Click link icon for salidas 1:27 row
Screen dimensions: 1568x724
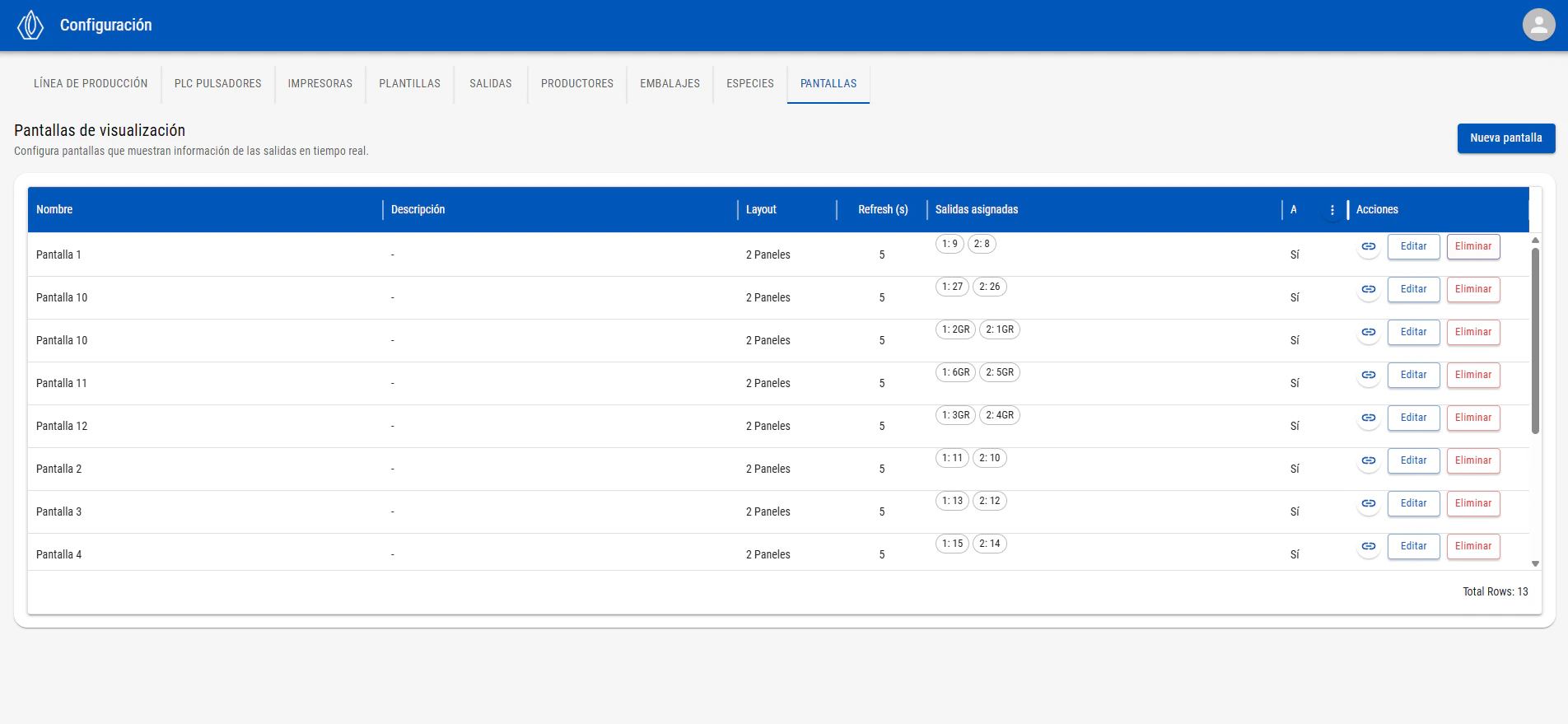[x=1369, y=289]
